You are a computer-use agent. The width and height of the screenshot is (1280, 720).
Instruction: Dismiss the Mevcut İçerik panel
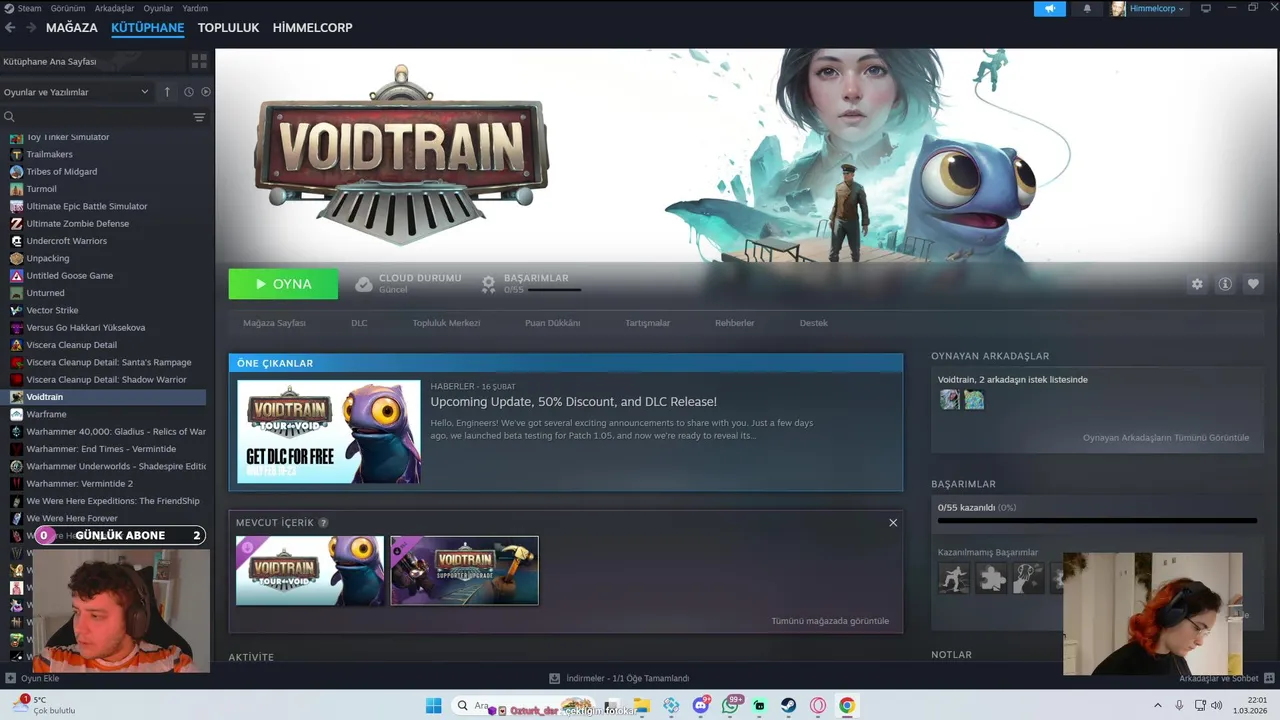[x=893, y=522]
